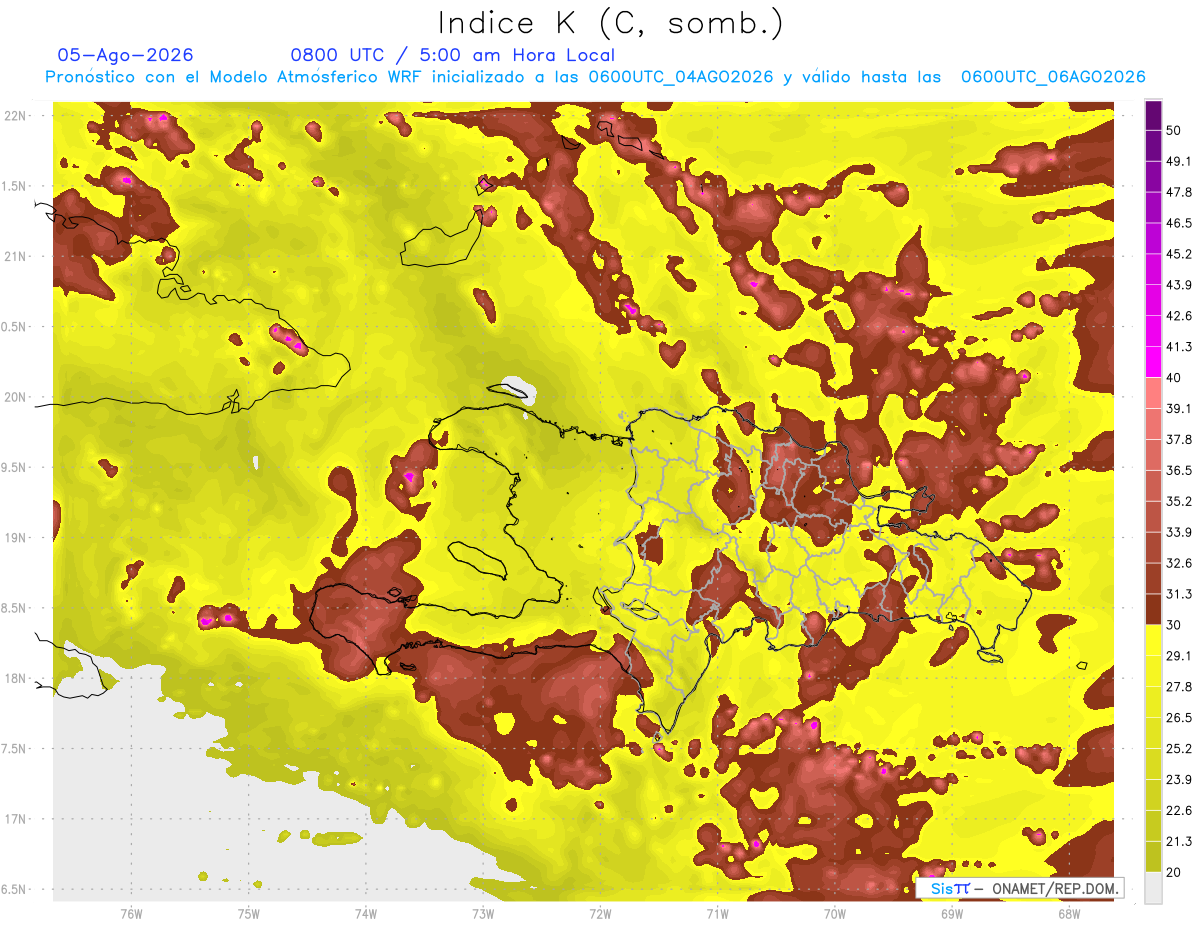The image size is (1200, 927).
Task: Click the '21.3' color scale value
Action: click(1178, 841)
